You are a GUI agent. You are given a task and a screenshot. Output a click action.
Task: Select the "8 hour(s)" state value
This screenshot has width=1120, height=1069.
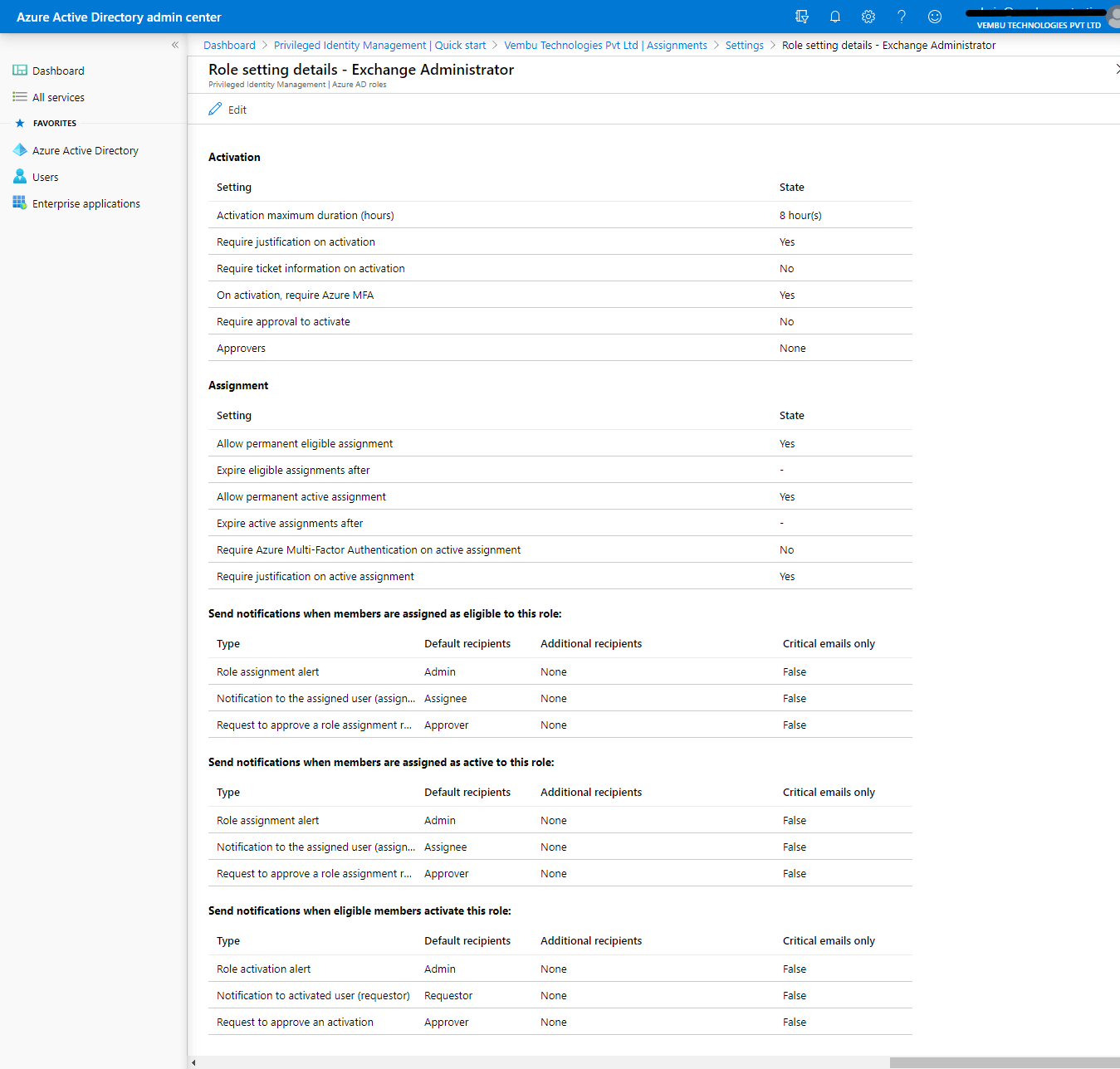click(x=800, y=215)
